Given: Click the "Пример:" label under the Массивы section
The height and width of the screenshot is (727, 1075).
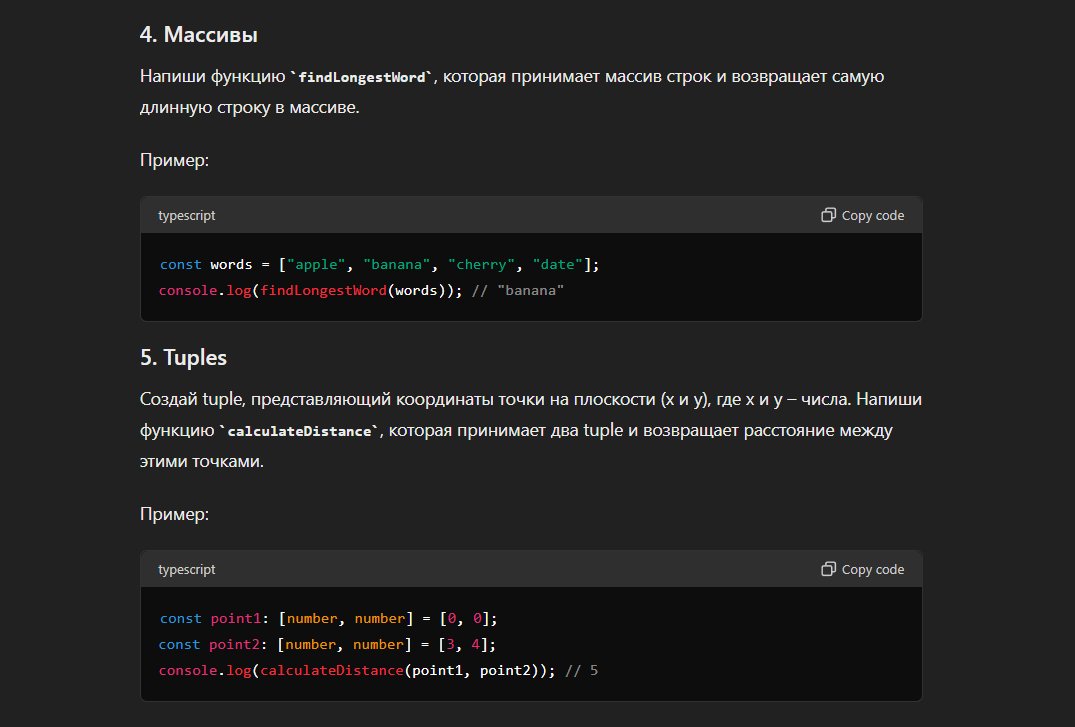Looking at the screenshot, I should coord(174,161).
